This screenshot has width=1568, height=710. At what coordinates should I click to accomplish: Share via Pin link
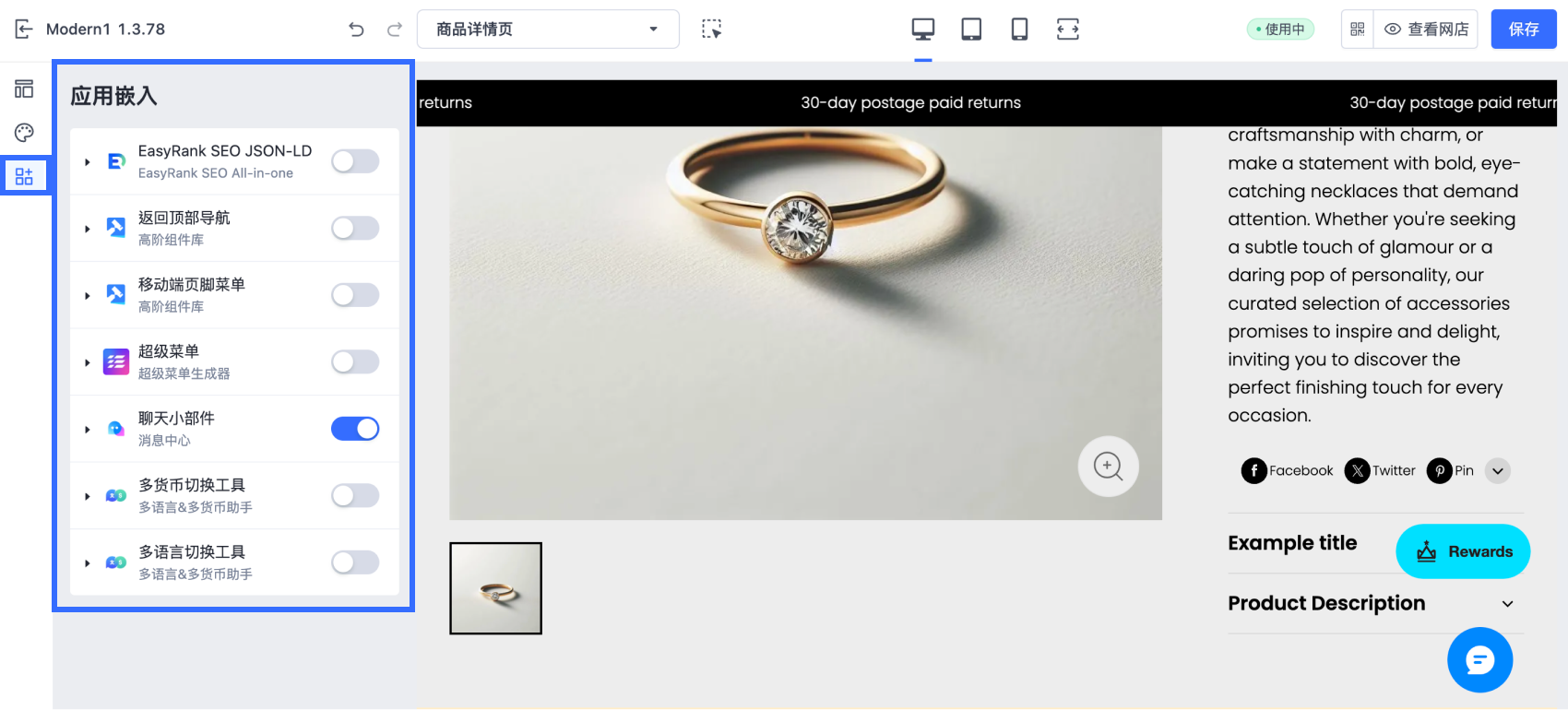pos(1450,471)
